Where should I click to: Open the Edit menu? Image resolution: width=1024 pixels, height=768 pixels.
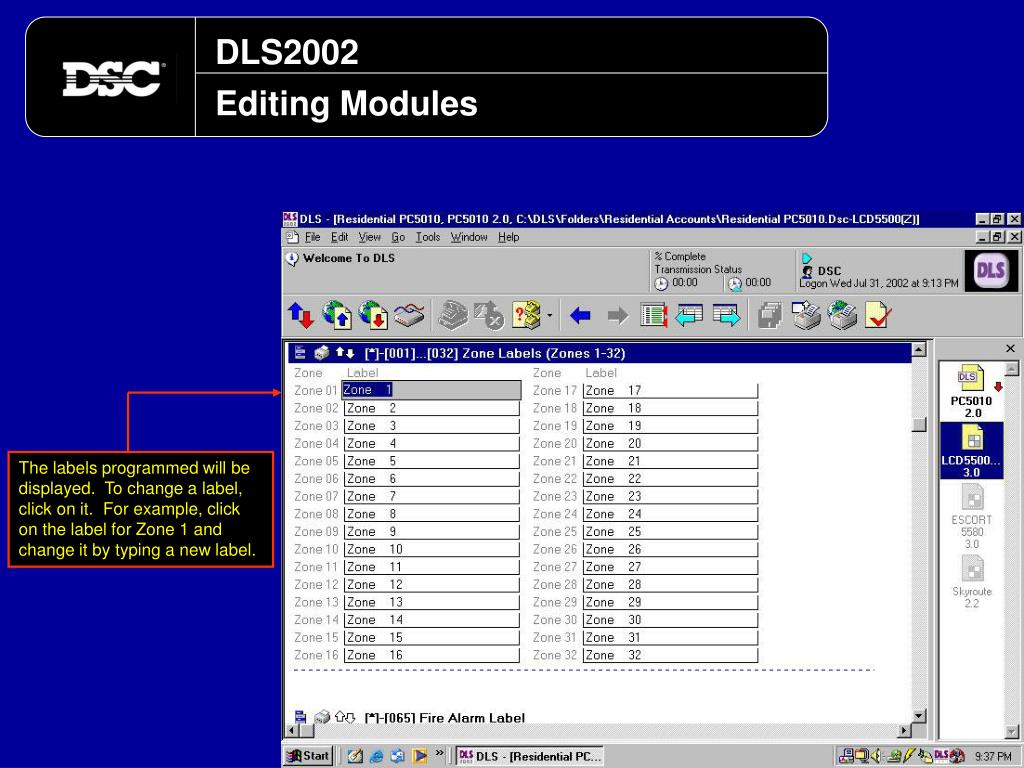coord(340,237)
